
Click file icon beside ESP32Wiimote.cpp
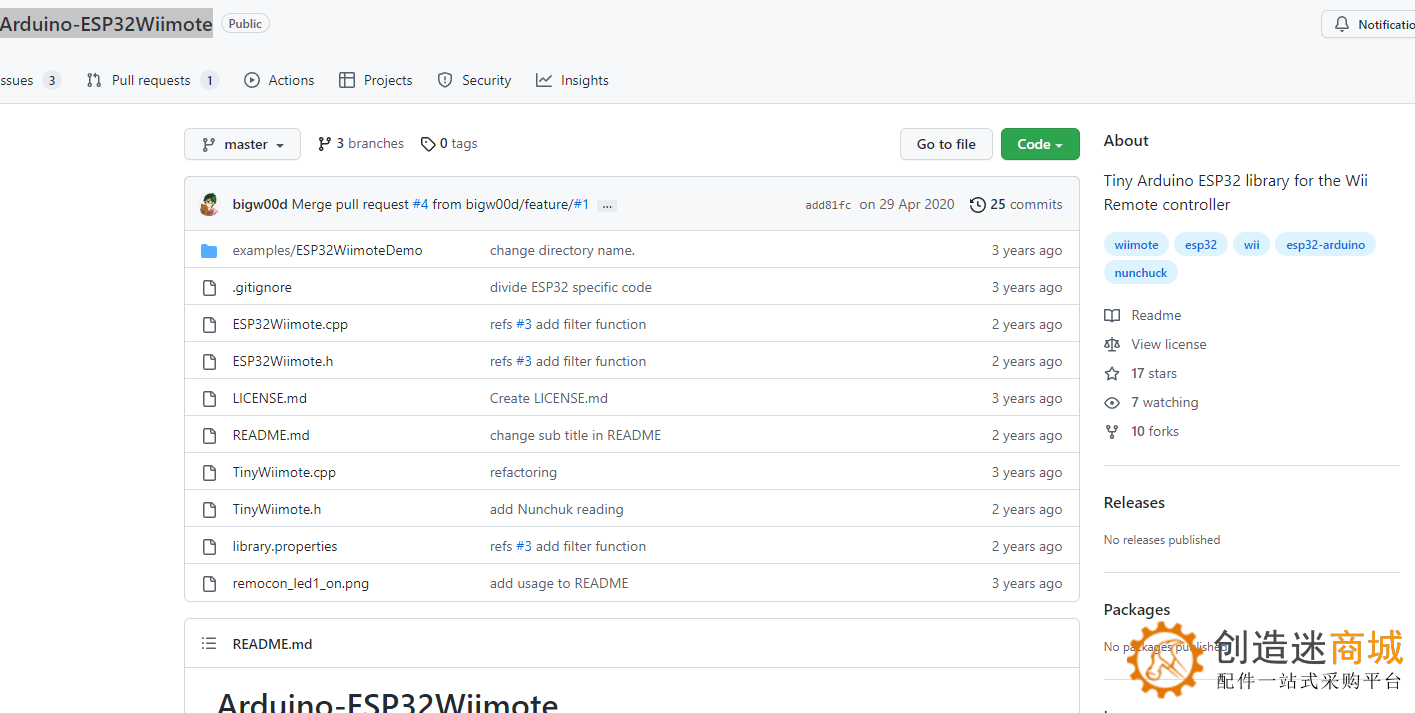point(209,324)
